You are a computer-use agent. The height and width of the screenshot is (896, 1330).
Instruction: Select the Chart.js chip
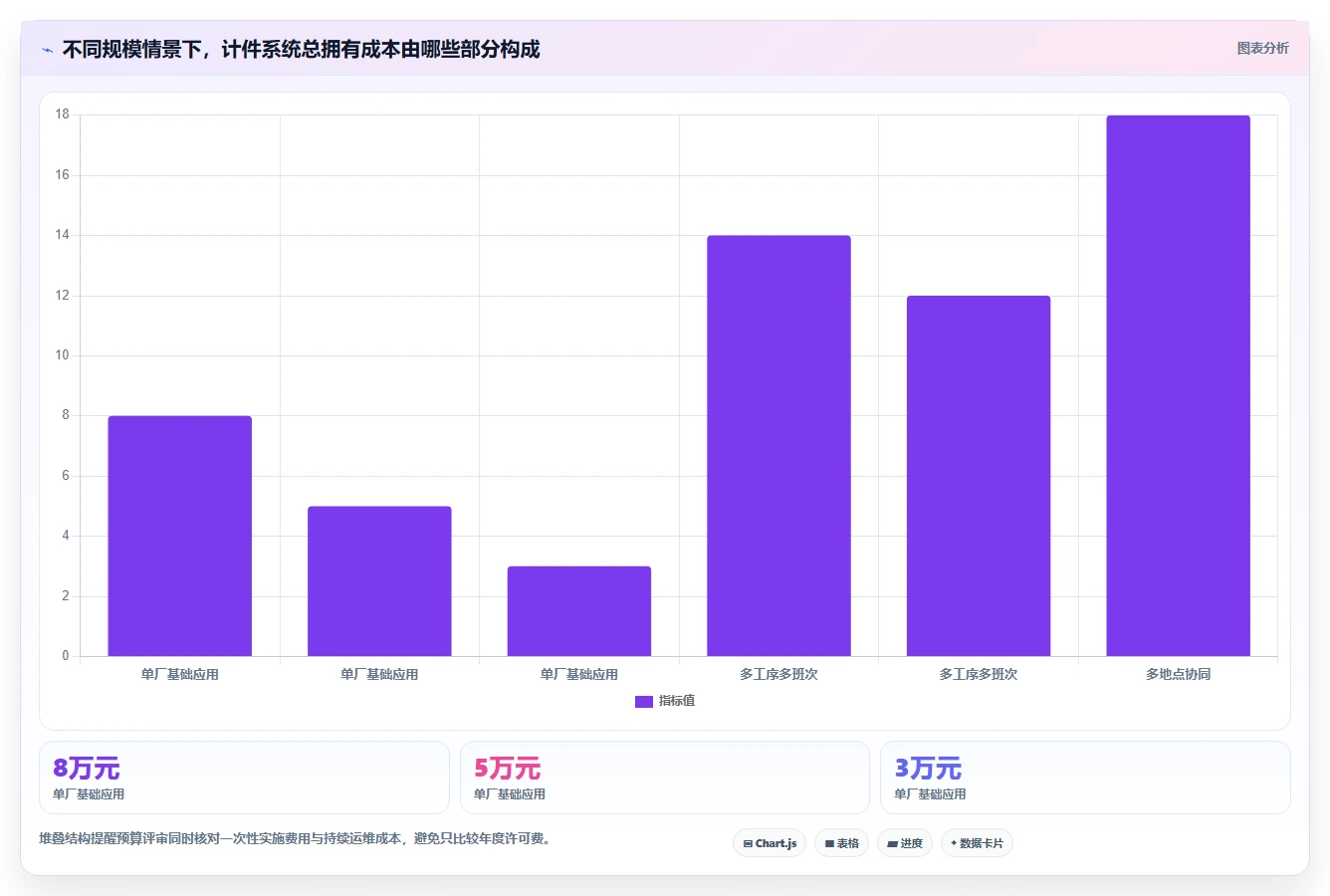point(770,843)
